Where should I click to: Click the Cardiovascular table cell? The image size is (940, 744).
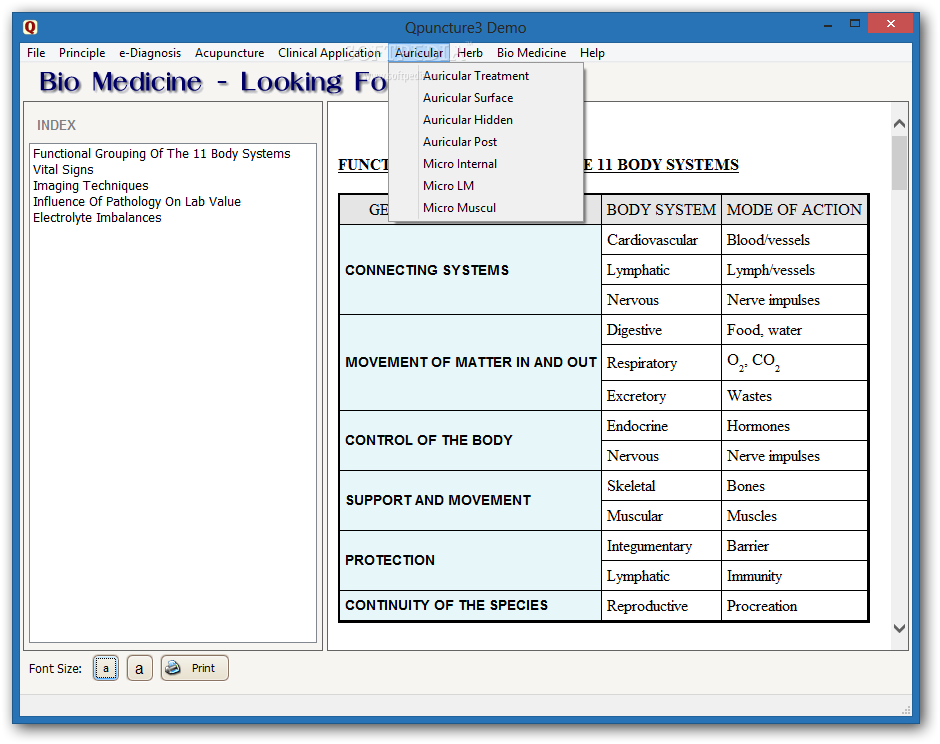pyautogui.click(x=661, y=240)
